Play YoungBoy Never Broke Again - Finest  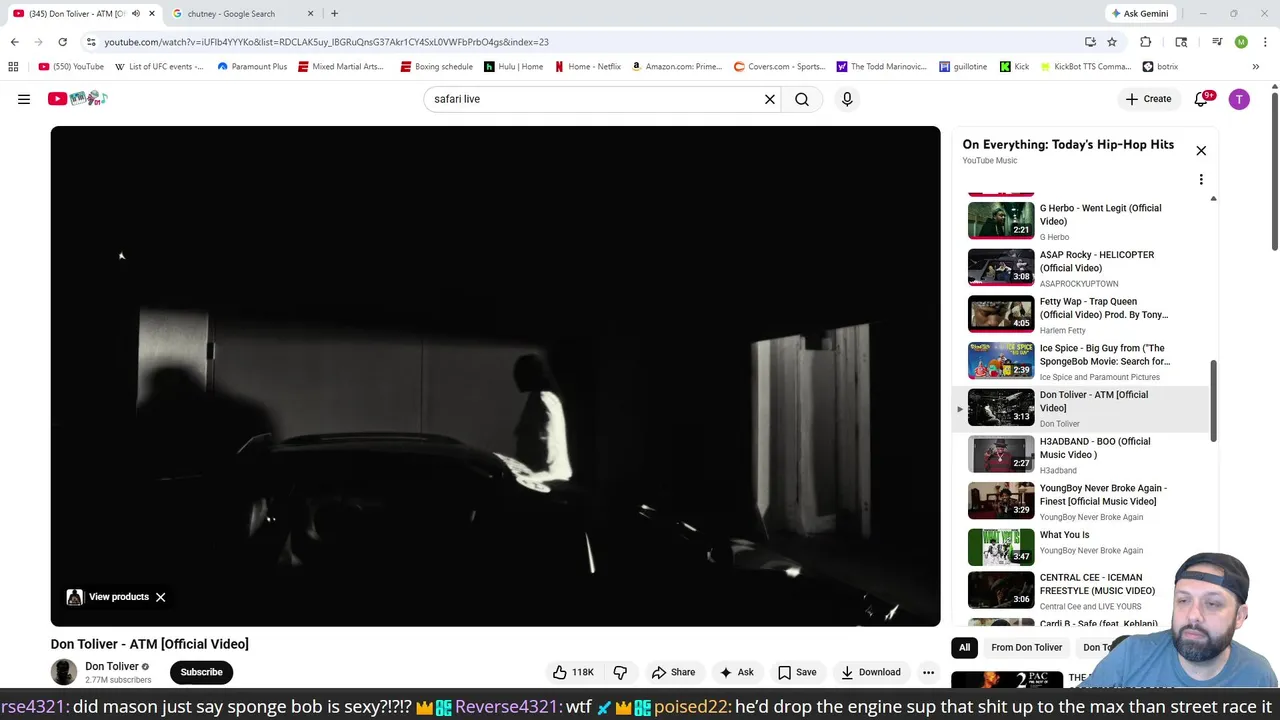click(1080, 502)
